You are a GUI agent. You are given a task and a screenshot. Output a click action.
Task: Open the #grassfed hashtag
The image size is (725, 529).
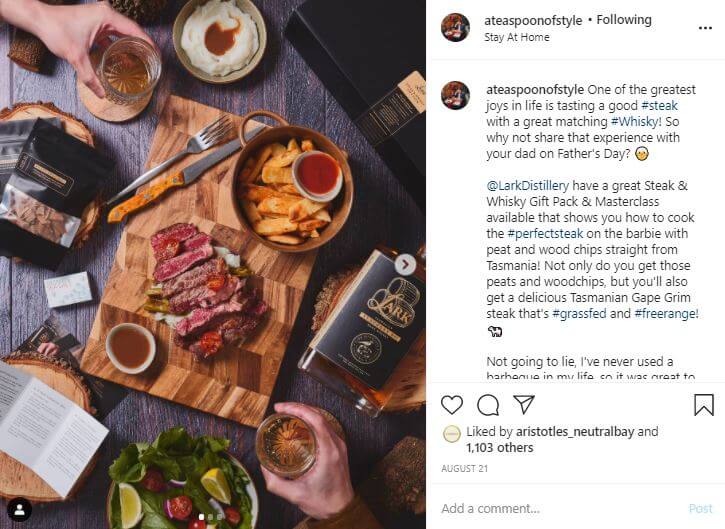579,314
